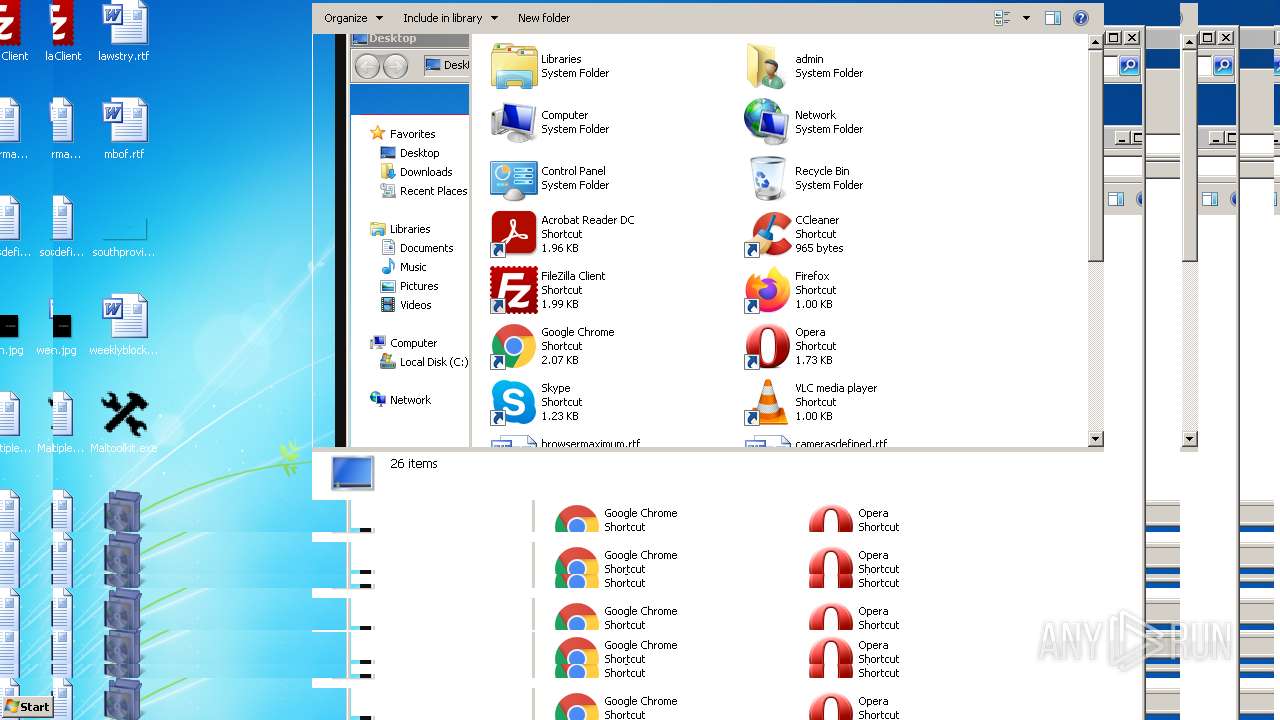Viewport: 1280px width, 720px height.
Task: Click the Windows Start button
Action: 27,707
